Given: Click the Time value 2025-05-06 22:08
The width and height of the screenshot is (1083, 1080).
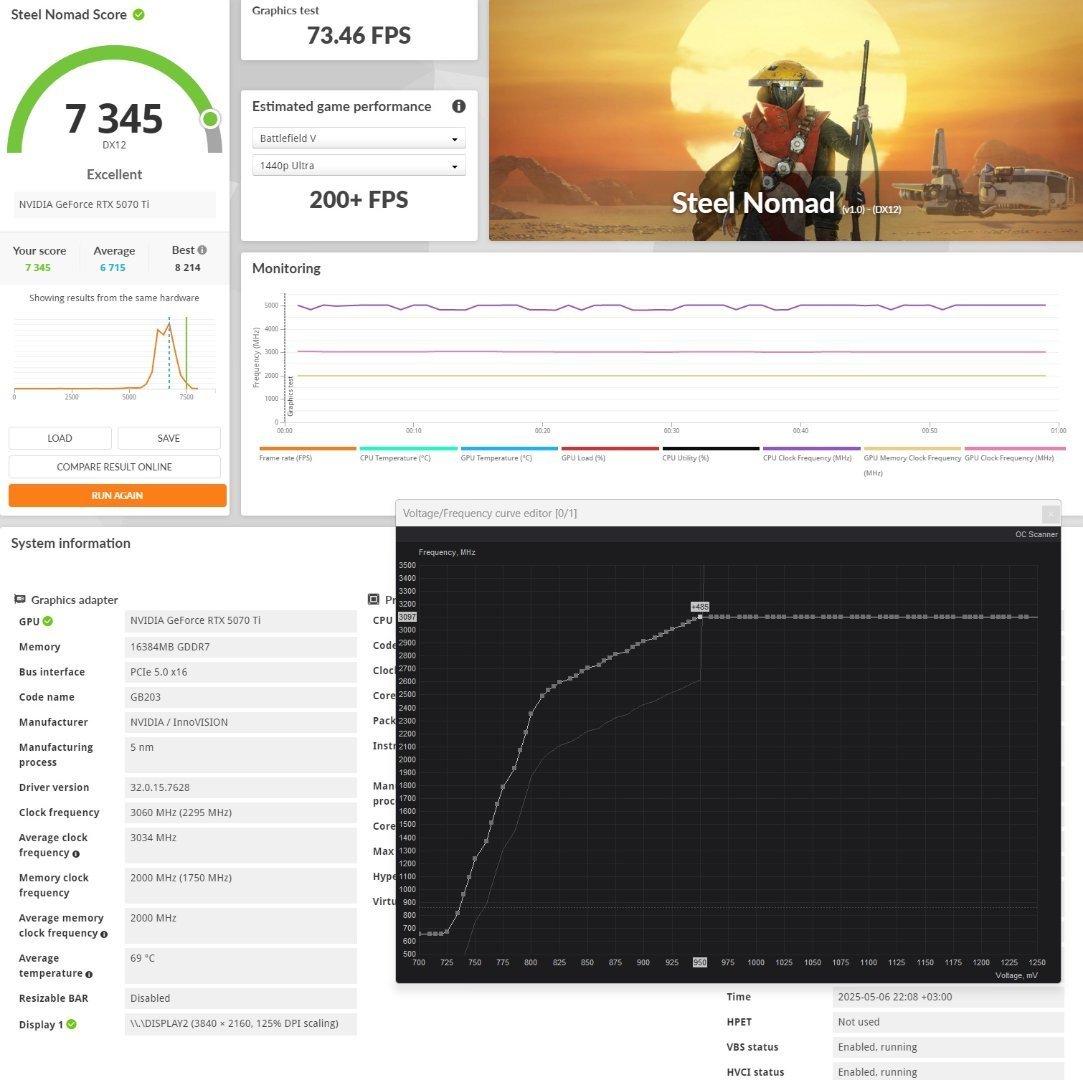Looking at the screenshot, I should 948,997.
